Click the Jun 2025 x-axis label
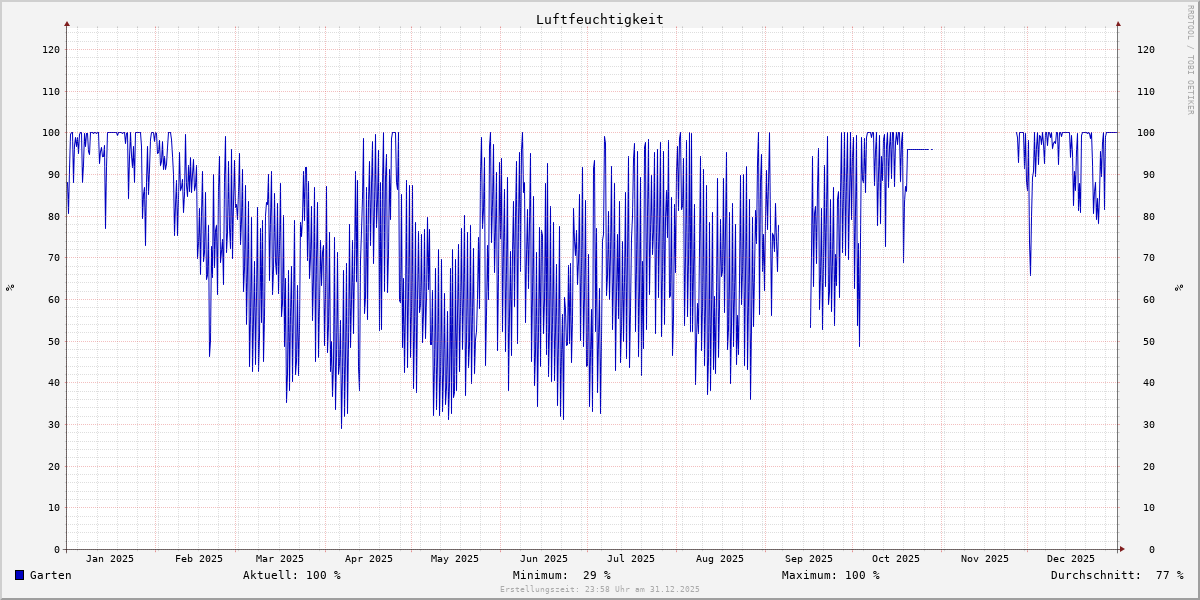The height and width of the screenshot is (600, 1200). pyautogui.click(x=543, y=559)
